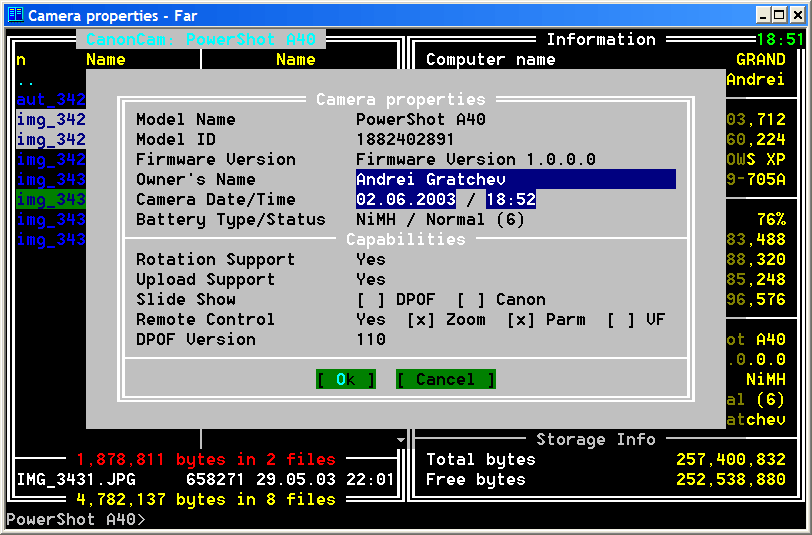Click the 18:51 clock in corner
812x535 pixels.
tap(780, 39)
